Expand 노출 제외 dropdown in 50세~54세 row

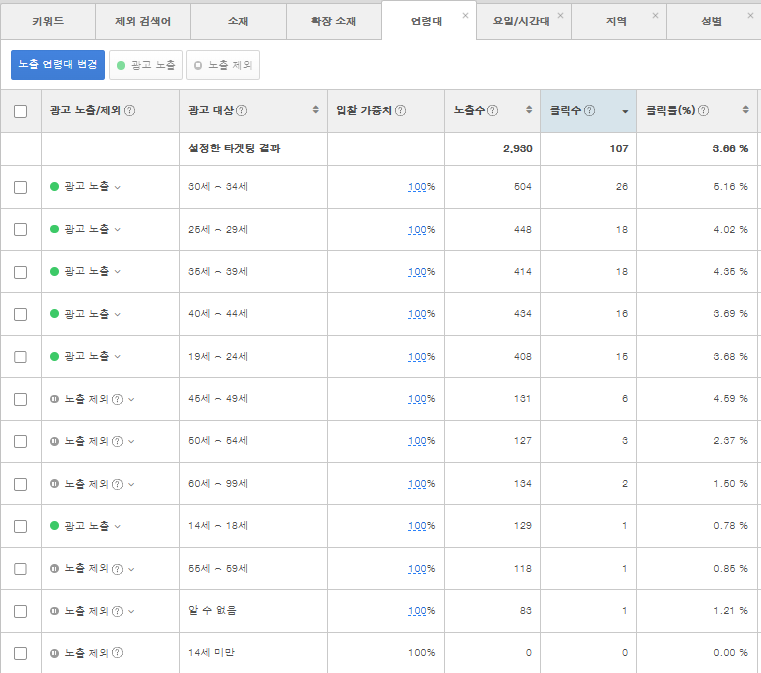point(131,442)
